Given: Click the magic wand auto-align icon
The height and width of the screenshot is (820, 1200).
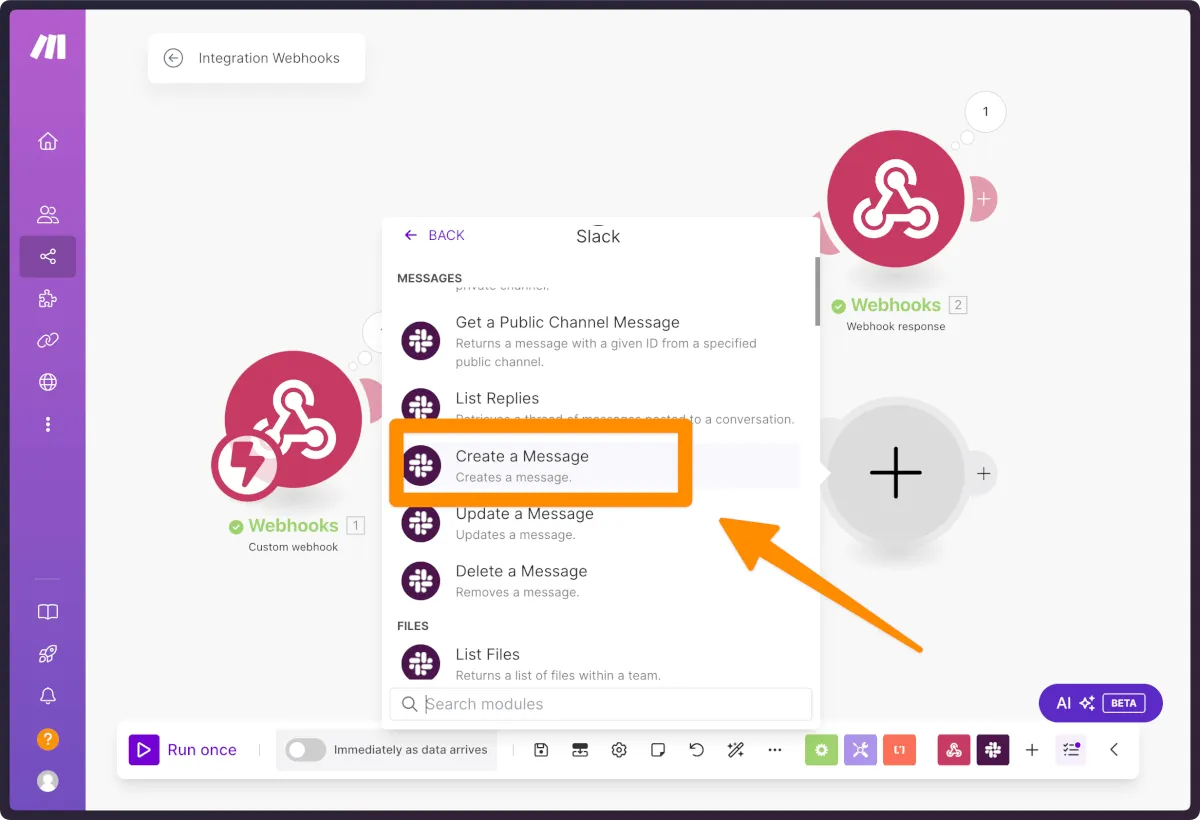Looking at the screenshot, I should (x=736, y=750).
